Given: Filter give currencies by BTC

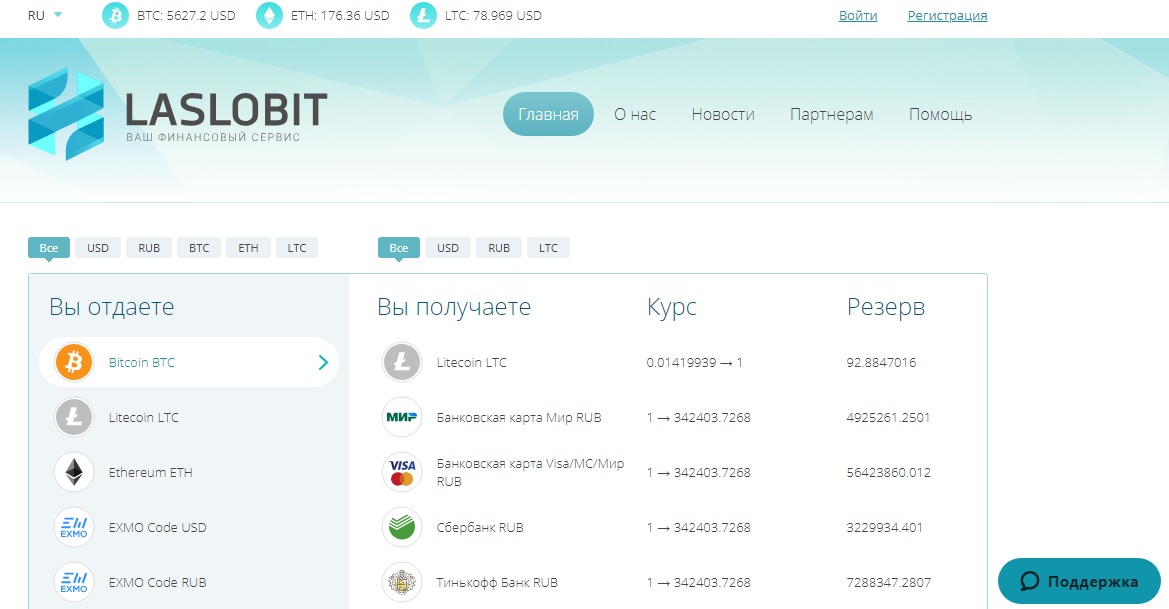Looking at the screenshot, I should click(199, 247).
